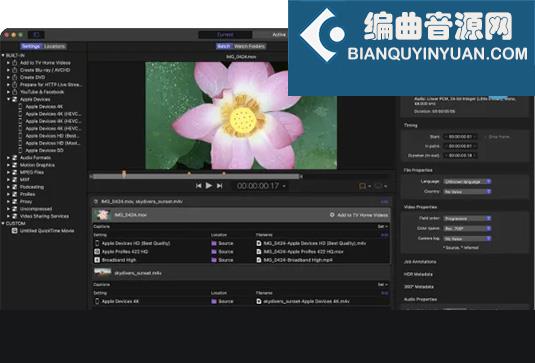535x363 pixels.
Task: Click Add button for IMG_0424.mov outputs
Action: [x=385, y=235]
